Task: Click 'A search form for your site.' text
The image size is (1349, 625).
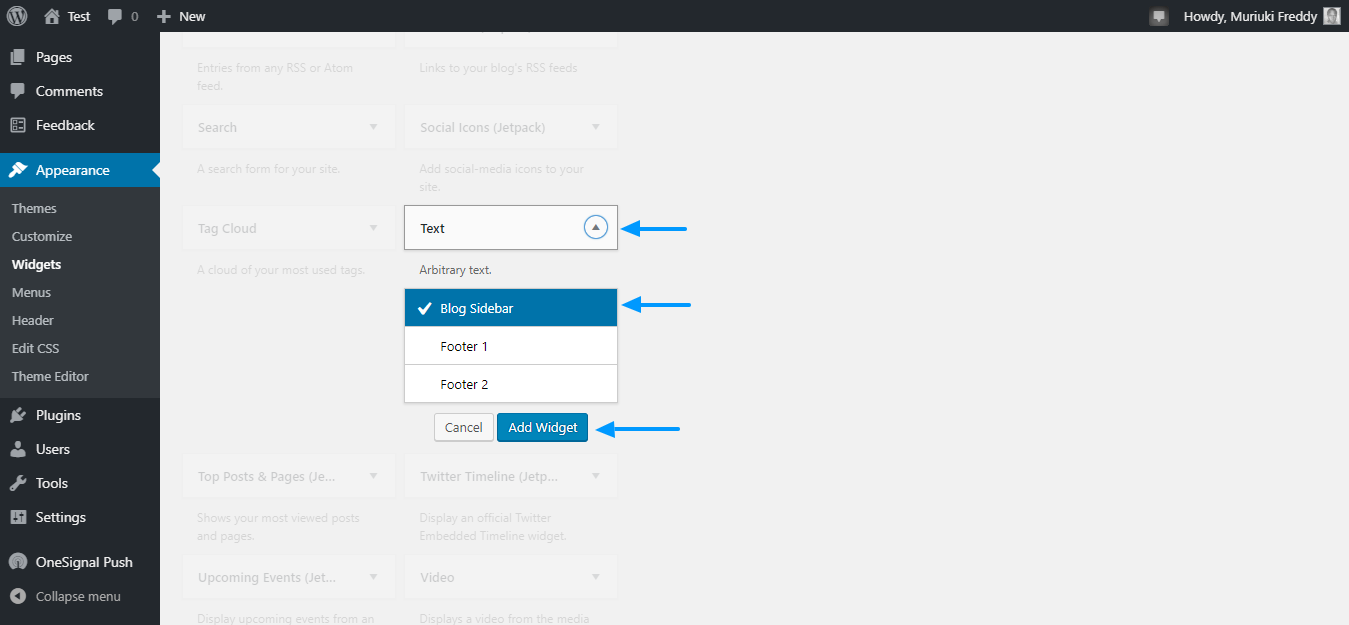Action: click(x=269, y=169)
